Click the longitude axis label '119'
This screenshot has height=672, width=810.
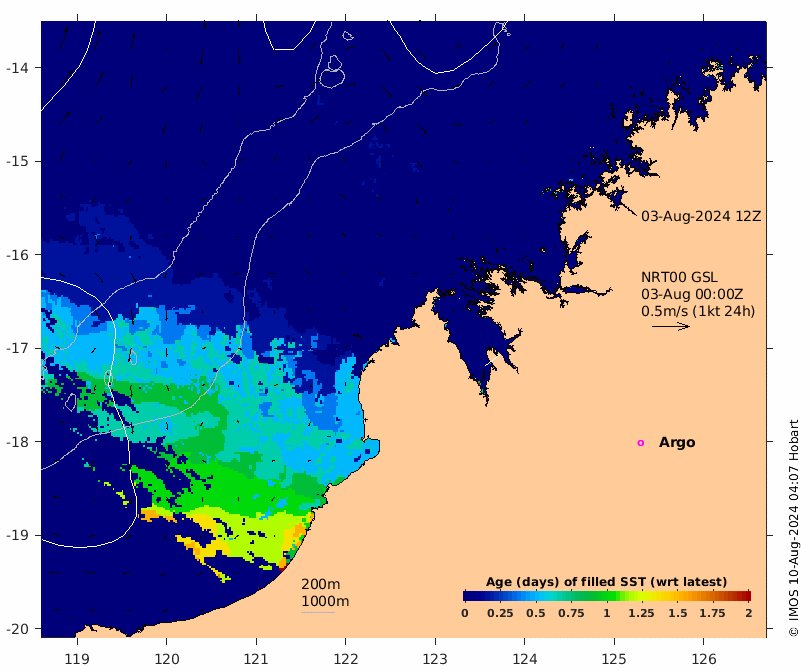point(77,659)
